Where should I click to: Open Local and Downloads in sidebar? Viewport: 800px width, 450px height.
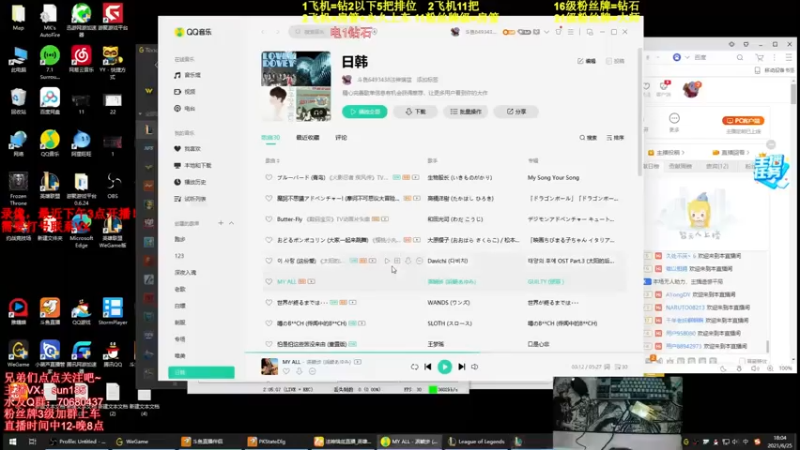(193, 165)
